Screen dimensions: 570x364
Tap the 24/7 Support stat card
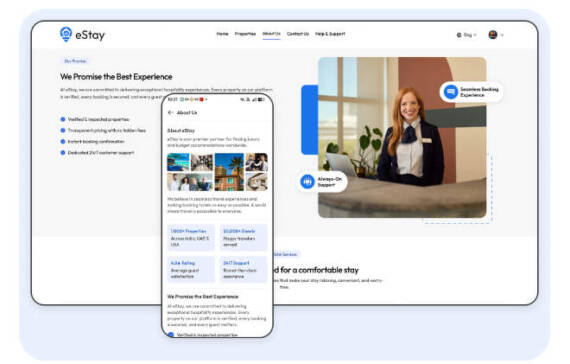pyautogui.click(x=243, y=269)
